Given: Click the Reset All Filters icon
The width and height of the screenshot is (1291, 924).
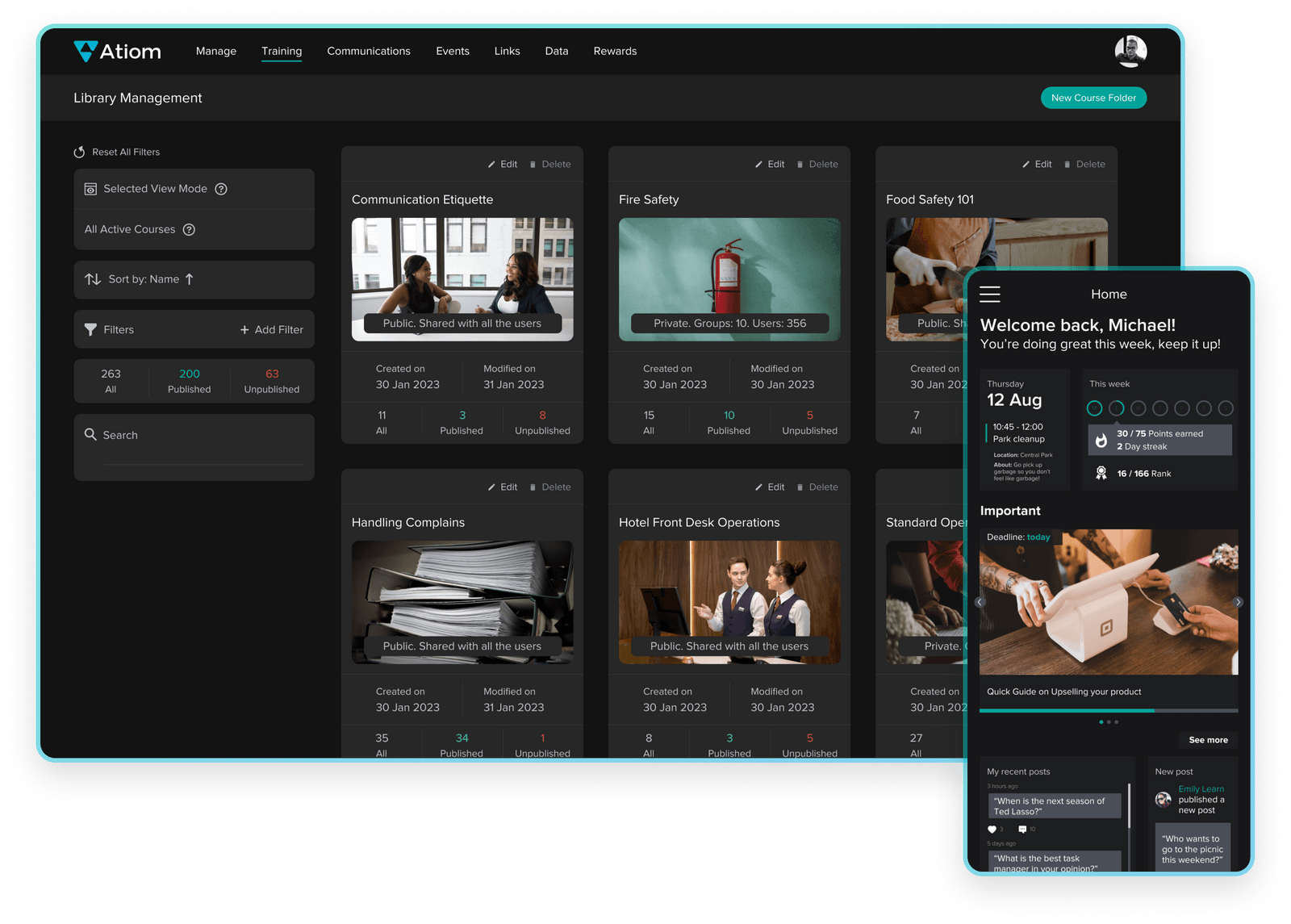Looking at the screenshot, I should pyautogui.click(x=80, y=151).
